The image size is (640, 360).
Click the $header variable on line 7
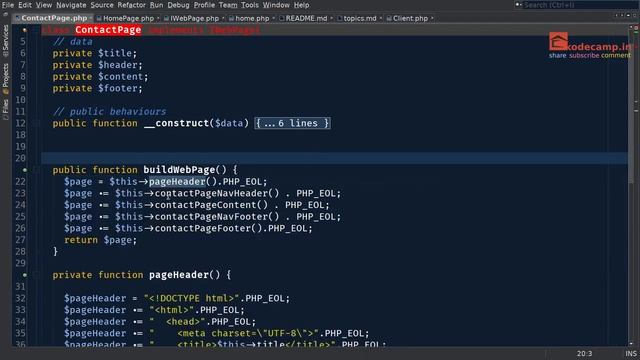[118, 65]
